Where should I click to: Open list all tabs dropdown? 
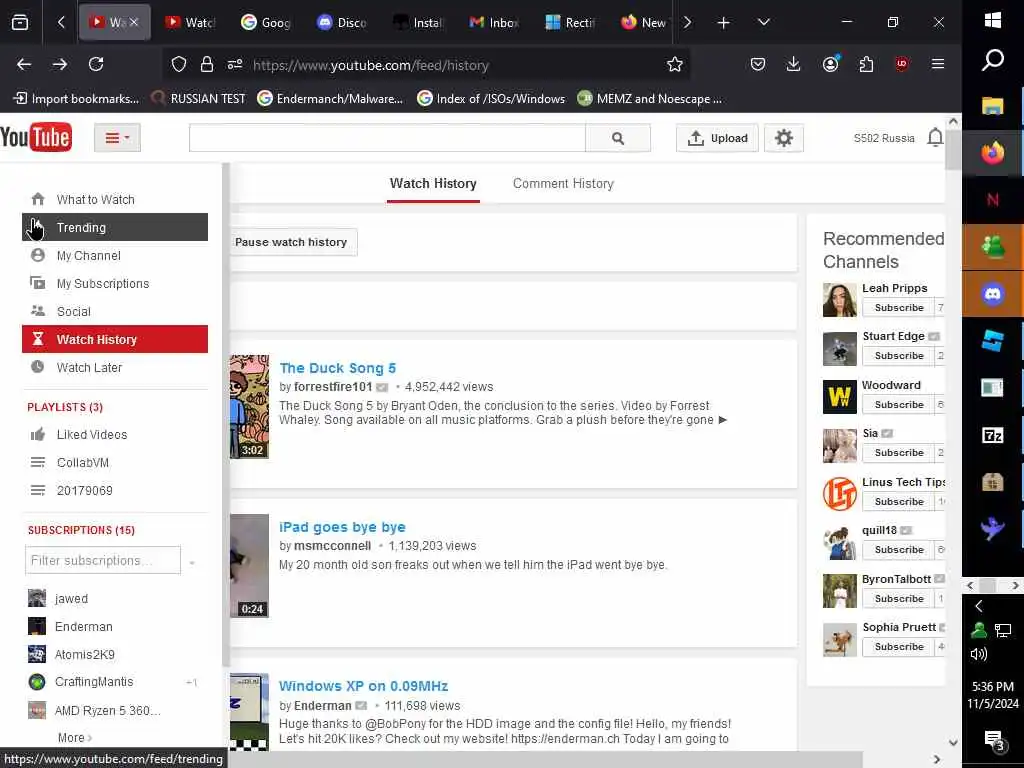click(x=763, y=23)
